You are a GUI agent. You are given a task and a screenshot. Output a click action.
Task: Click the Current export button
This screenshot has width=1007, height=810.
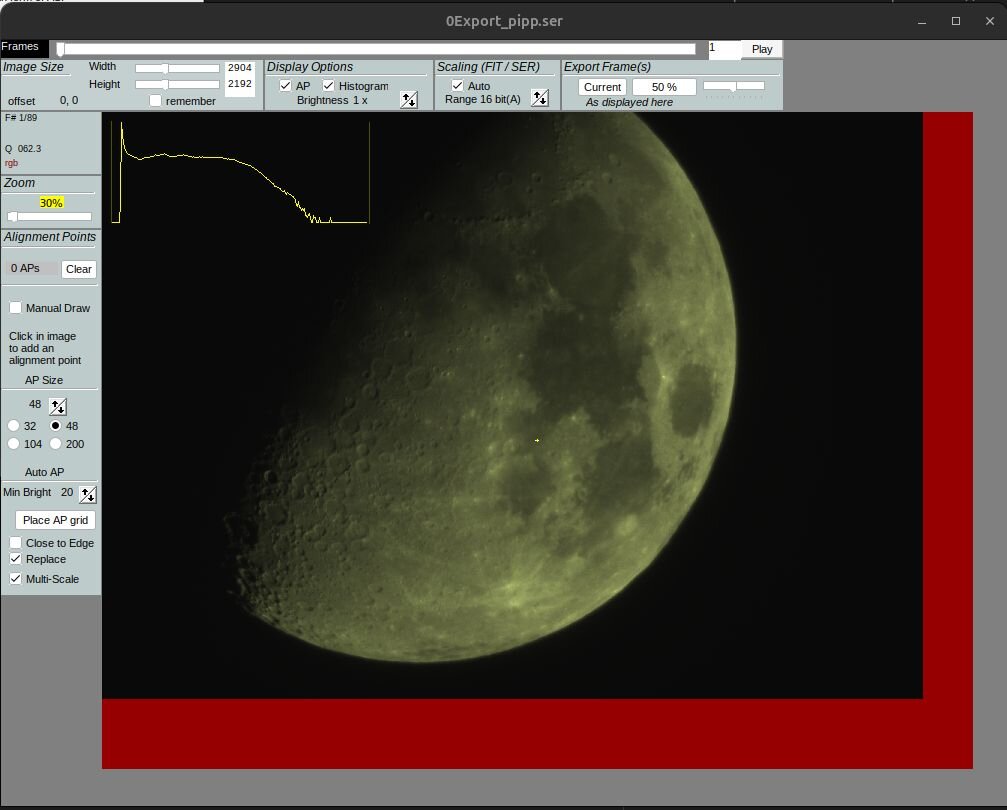pos(602,87)
